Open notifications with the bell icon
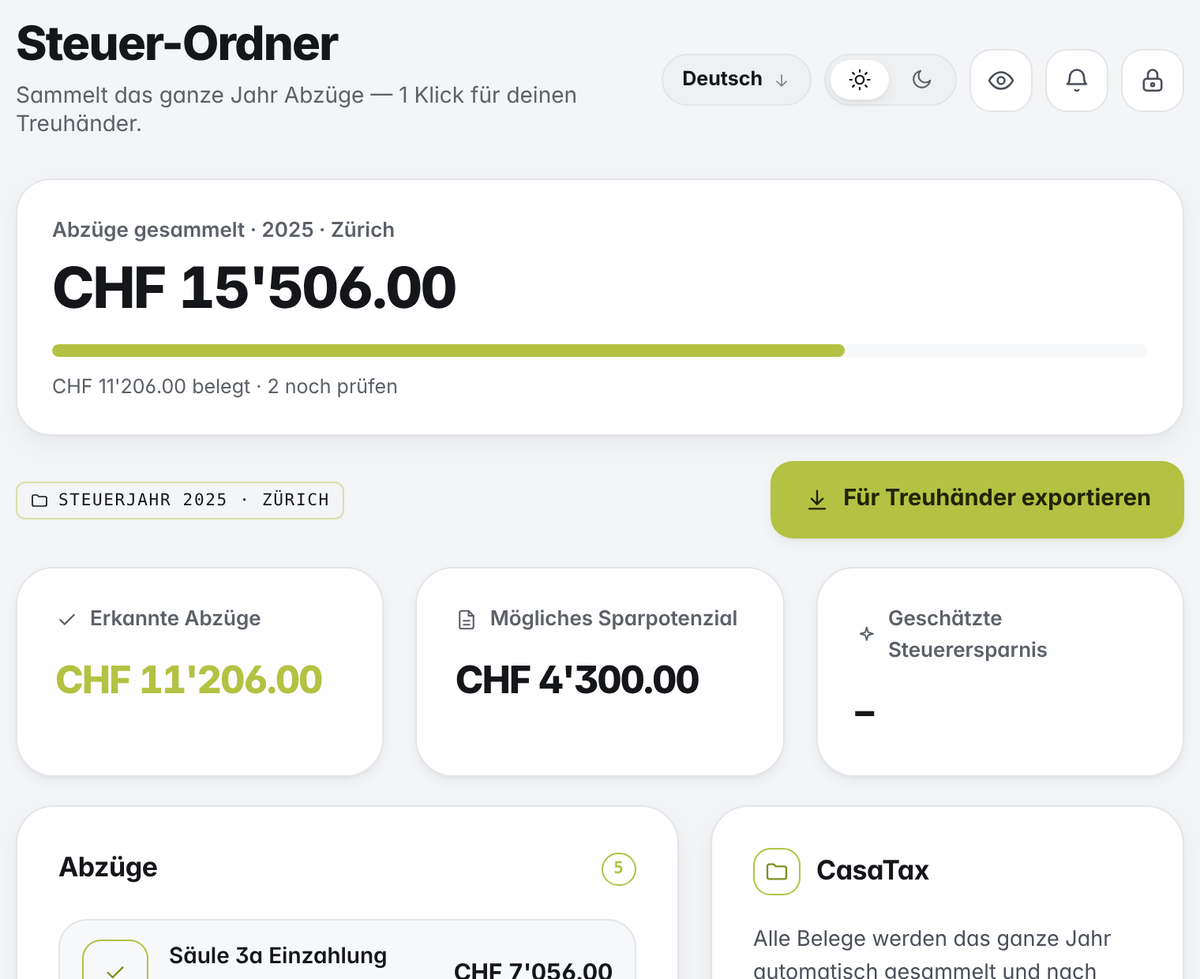 [1077, 80]
